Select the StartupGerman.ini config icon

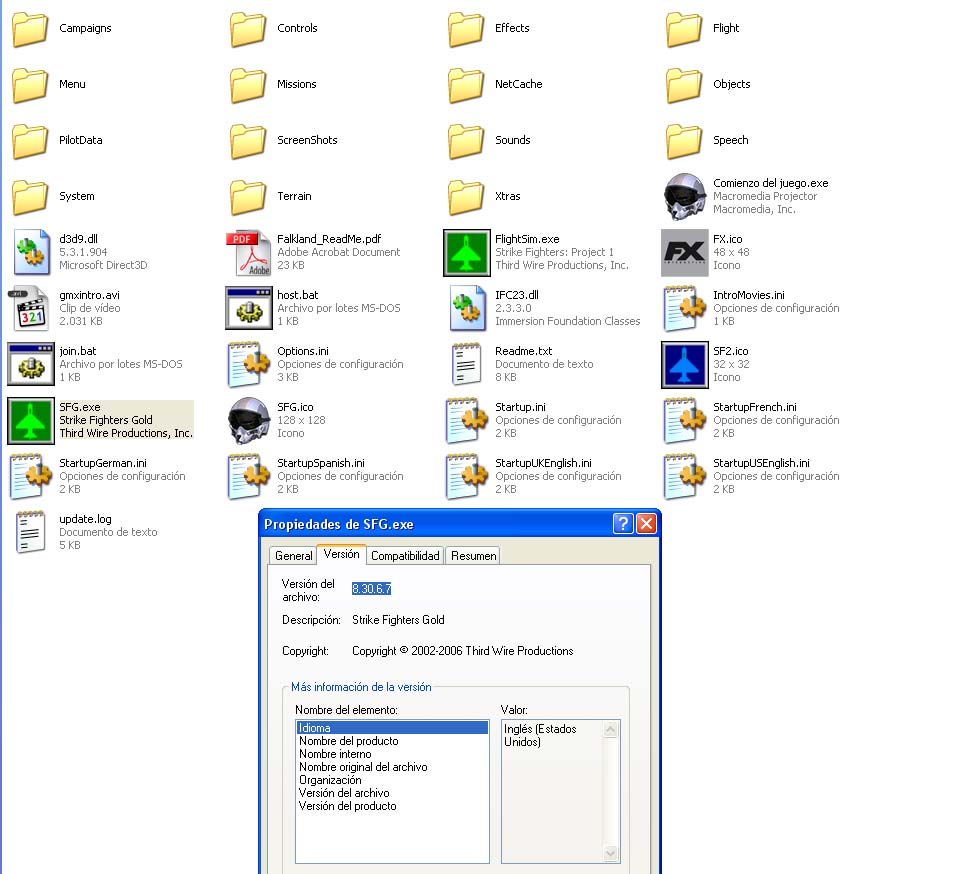[x=31, y=476]
